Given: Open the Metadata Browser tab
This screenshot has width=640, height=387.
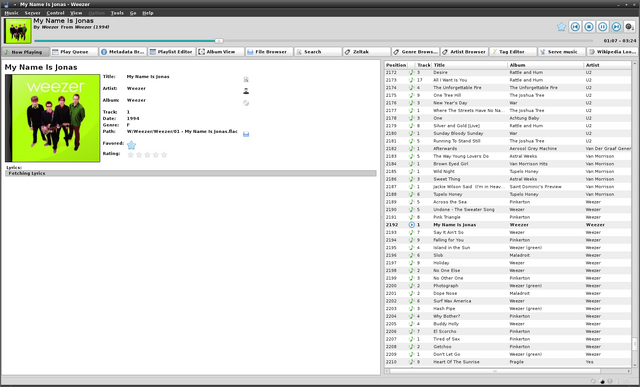Looking at the screenshot, I should [x=123, y=52].
